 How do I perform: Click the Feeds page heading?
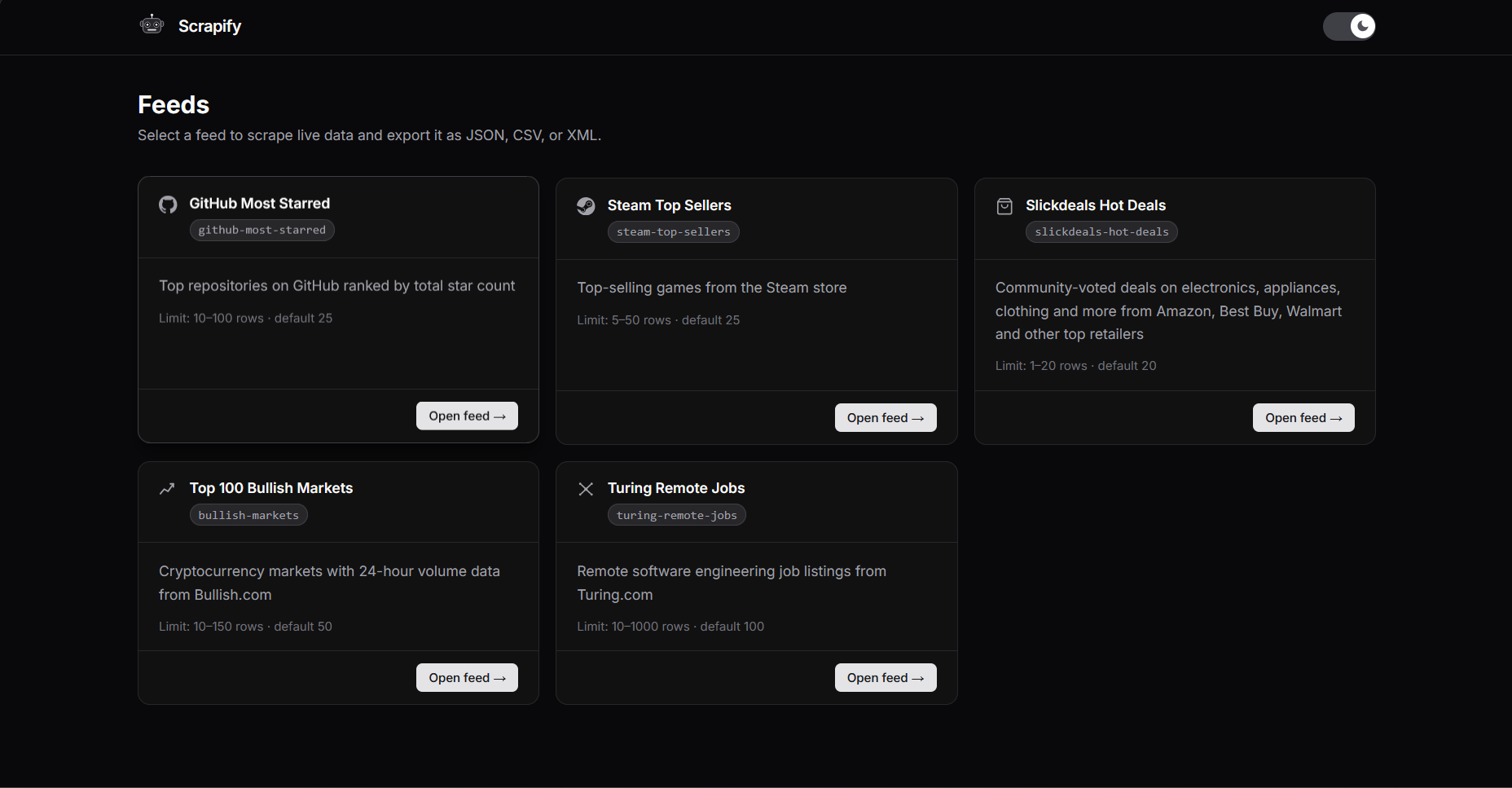tap(174, 105)
